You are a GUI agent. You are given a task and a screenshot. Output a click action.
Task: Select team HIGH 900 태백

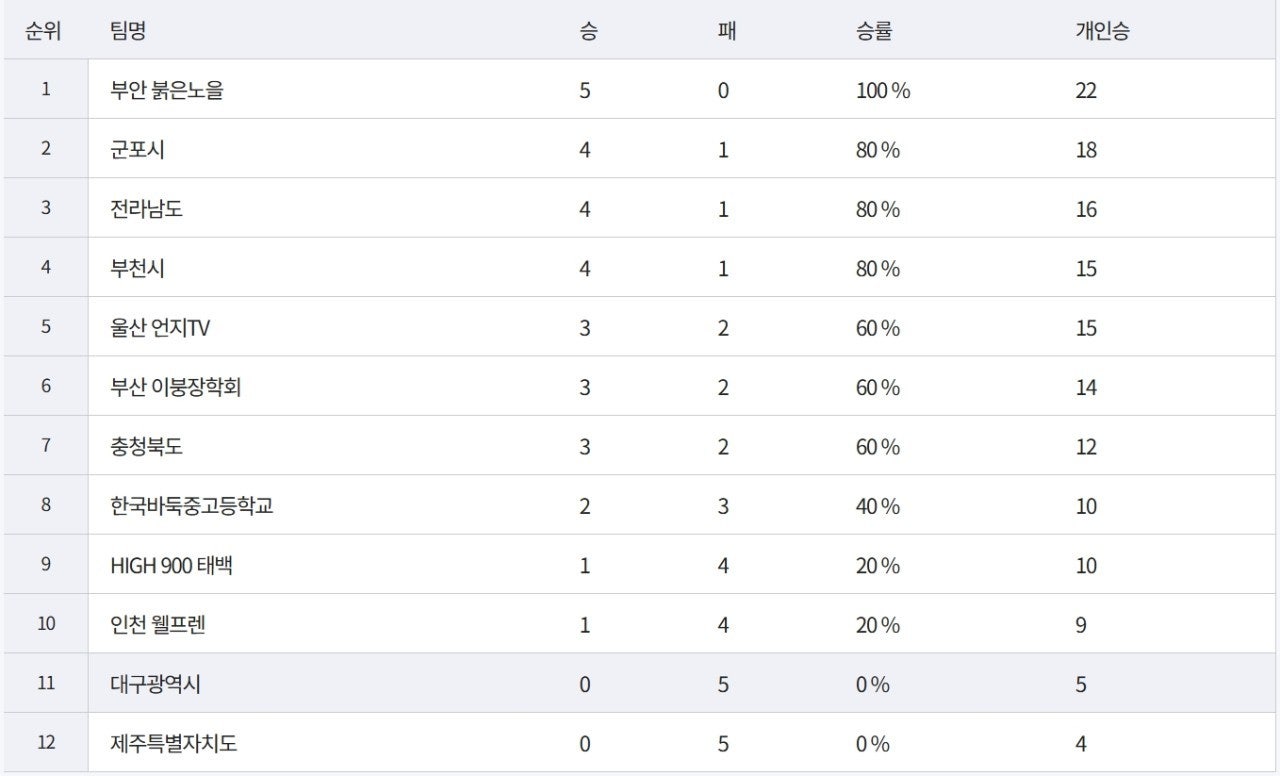(x=172, y=566)
